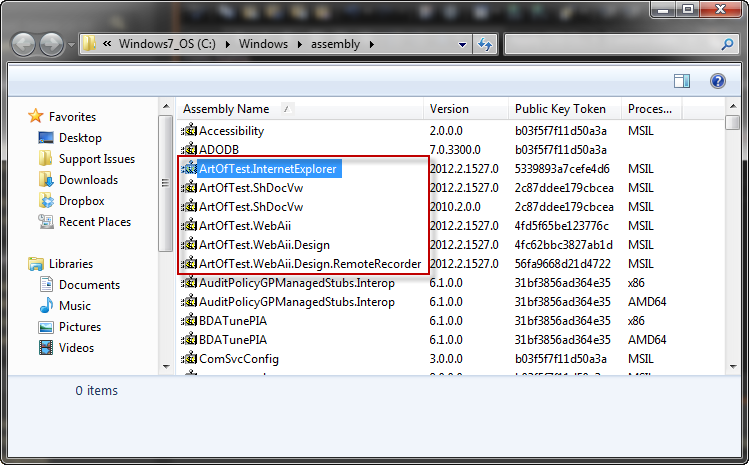Expand the arrow after assembly in path

372,44
